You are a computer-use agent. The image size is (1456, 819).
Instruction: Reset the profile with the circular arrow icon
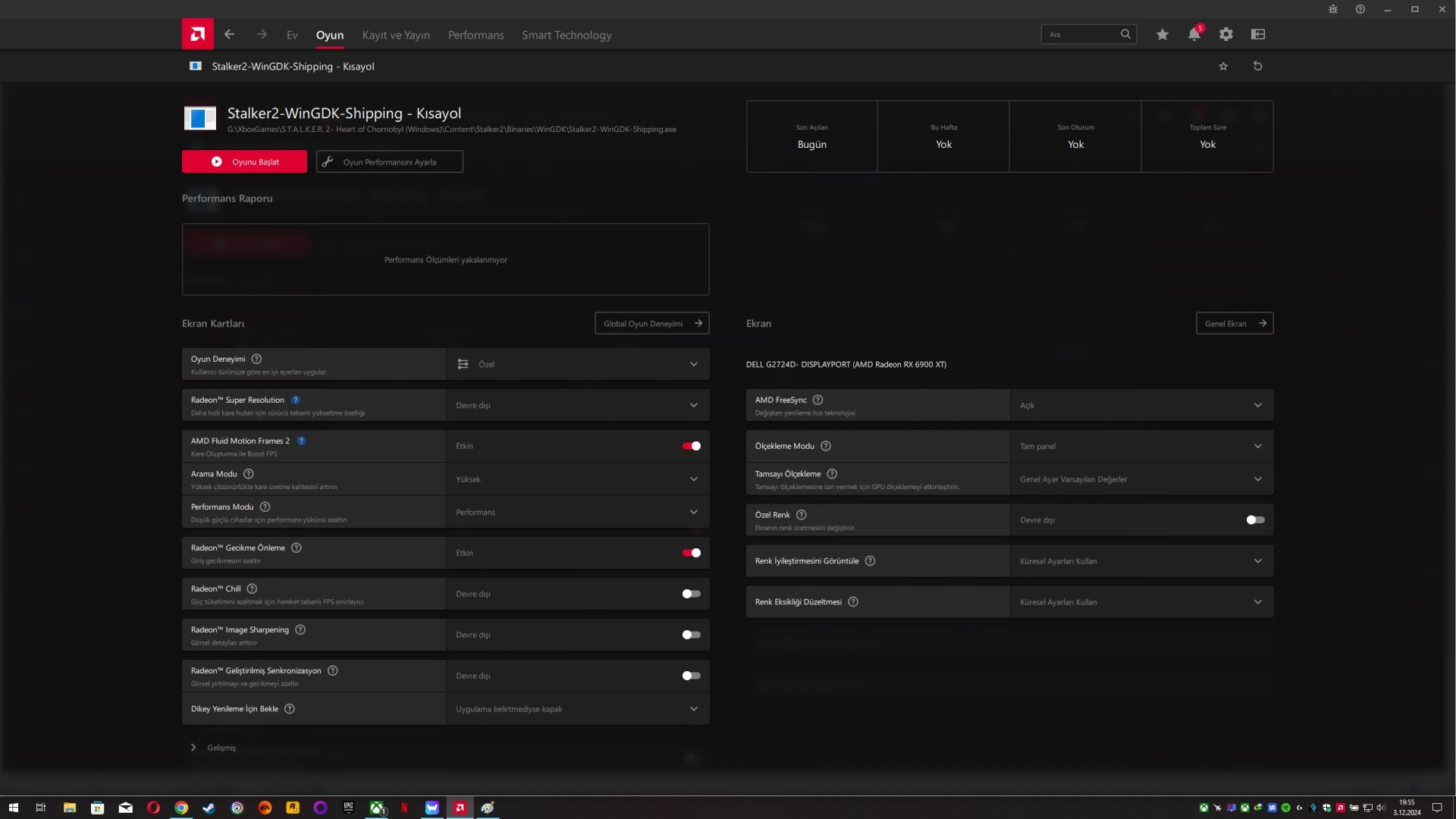click(x=1257, y=66)
